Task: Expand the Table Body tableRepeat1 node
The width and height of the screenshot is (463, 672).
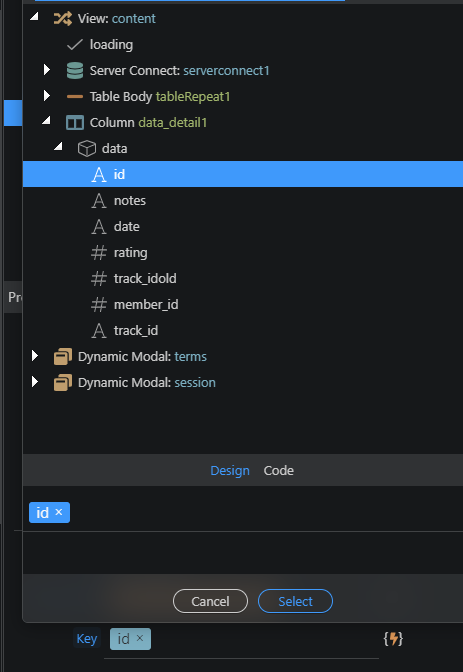Action: (x=46, y=96)
